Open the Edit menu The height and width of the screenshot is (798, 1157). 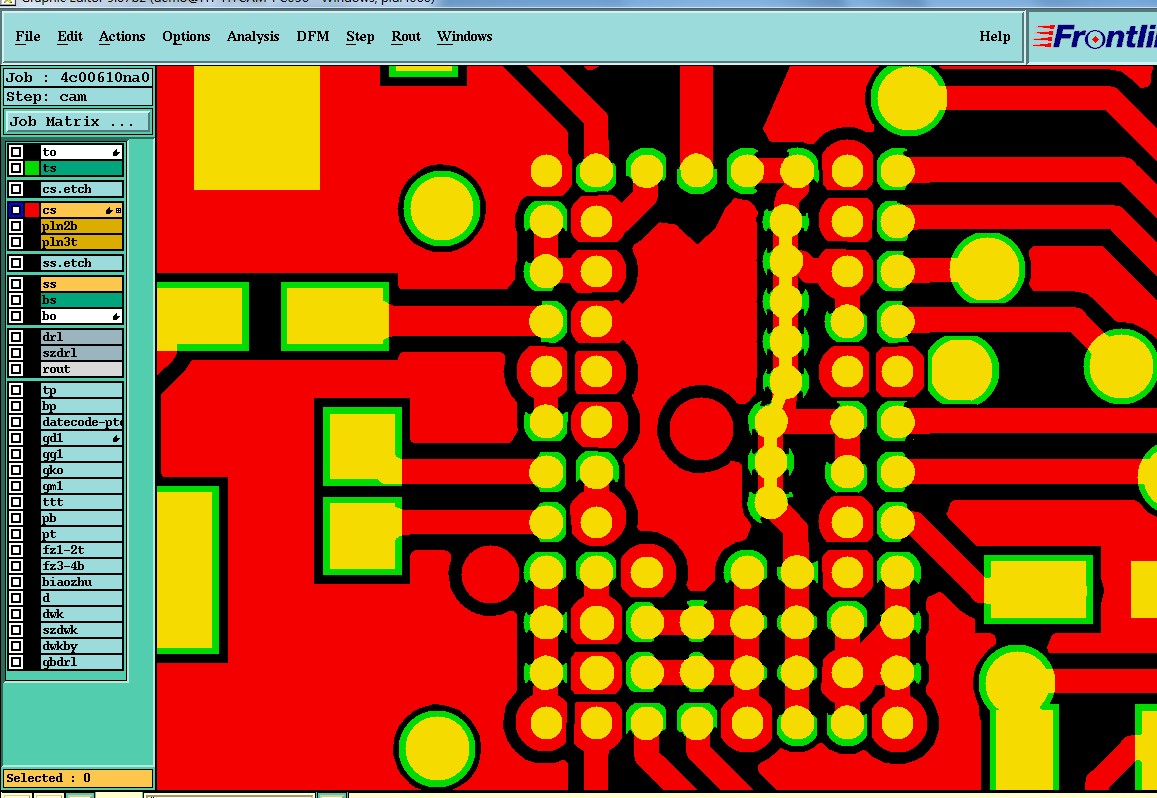click(70, 36)
